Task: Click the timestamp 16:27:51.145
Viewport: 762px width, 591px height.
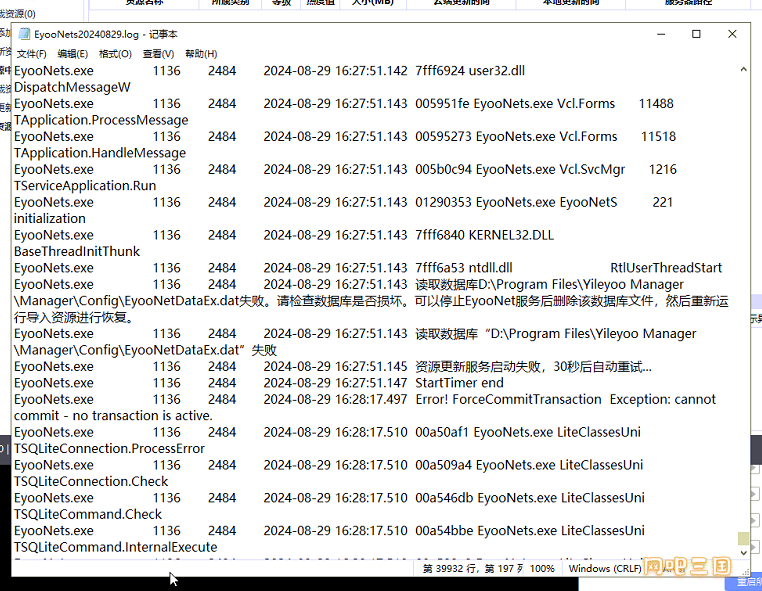Action: [371, 366]
